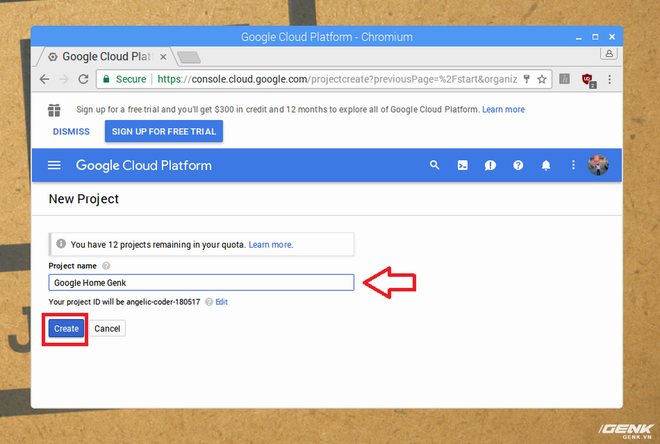Image resolution: width=660 pixels, height=444 pixels.
Task: Focus the Project name input field
Action: [x=201, y=282]
